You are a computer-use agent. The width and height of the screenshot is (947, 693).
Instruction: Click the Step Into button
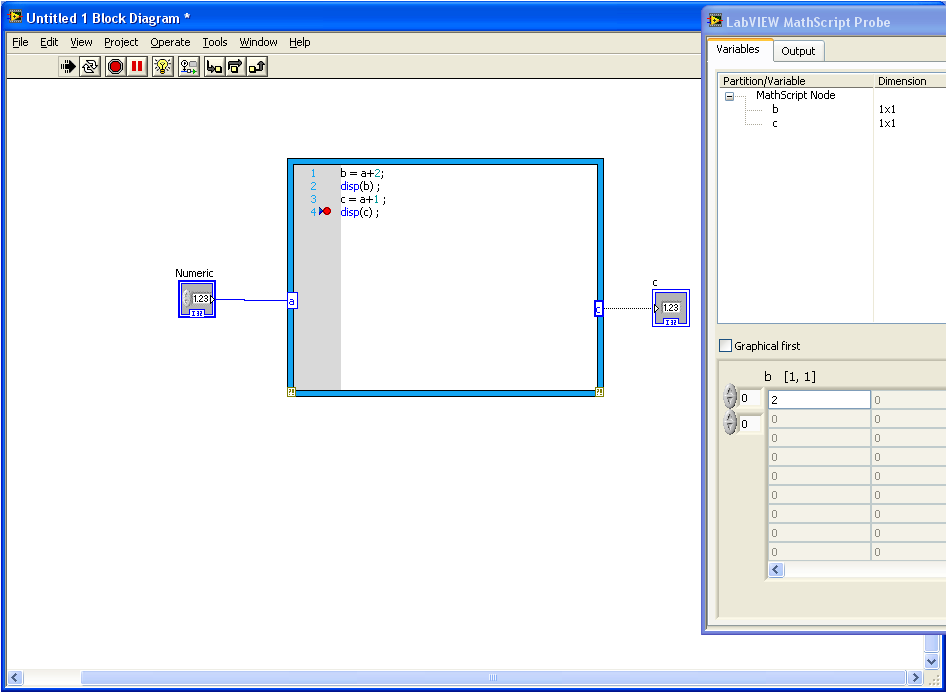click(x=214, y=67)
